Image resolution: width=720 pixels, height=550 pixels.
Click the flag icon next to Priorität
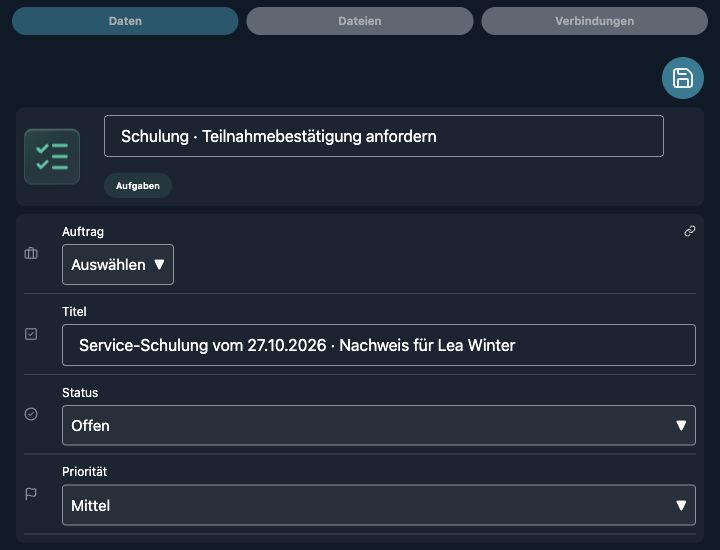click(x=31, y=494)
